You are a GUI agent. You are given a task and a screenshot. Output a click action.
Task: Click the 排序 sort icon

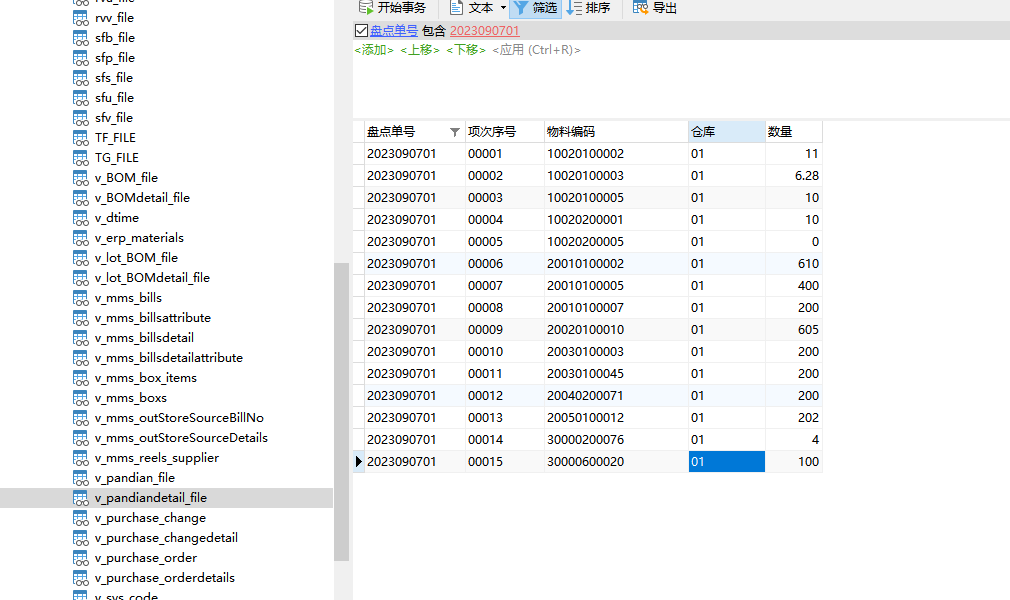(574, 8)
